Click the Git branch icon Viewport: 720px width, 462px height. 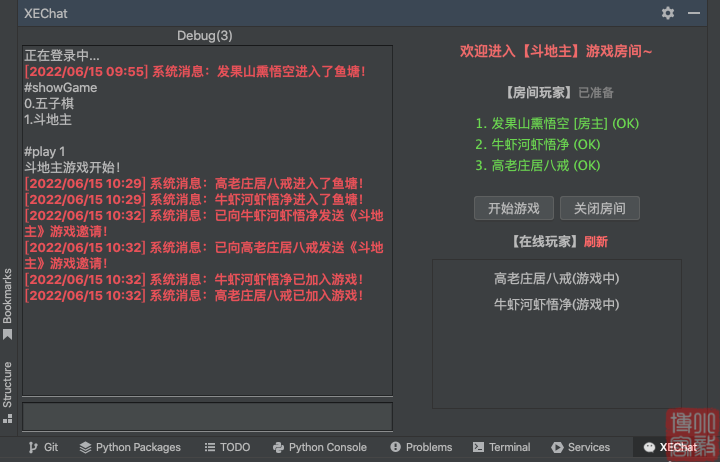33,447
